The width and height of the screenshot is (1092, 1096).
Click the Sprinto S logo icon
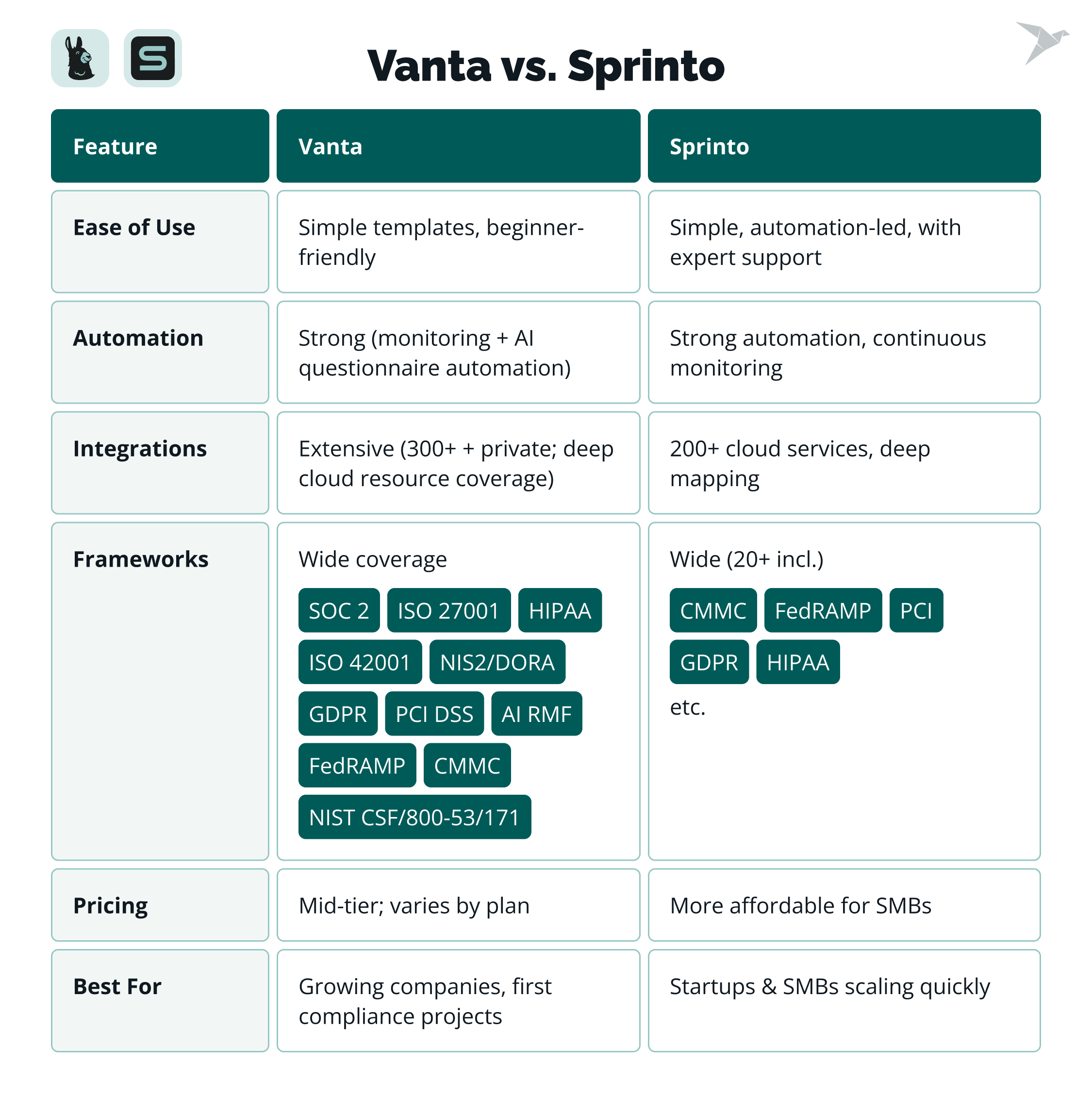[x=152, y=58]
